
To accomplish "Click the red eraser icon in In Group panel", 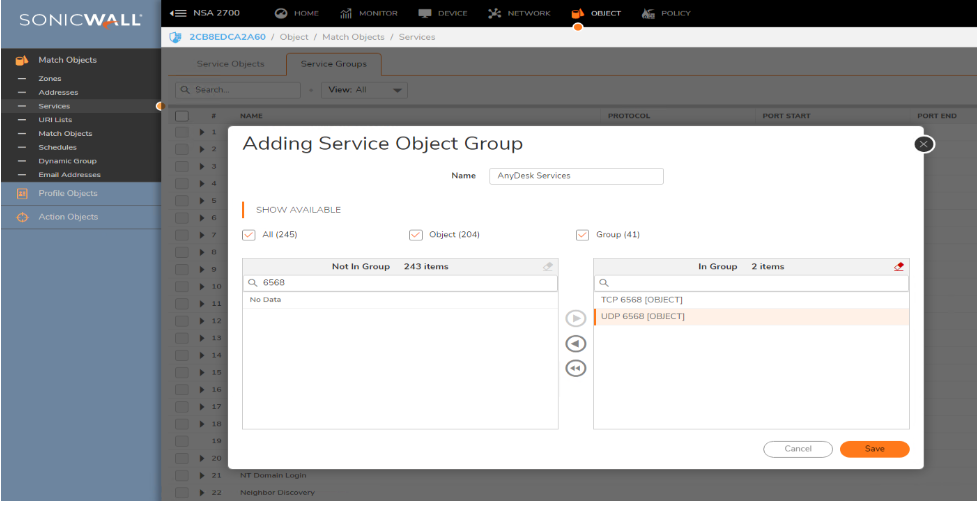I will click(899, 267).
